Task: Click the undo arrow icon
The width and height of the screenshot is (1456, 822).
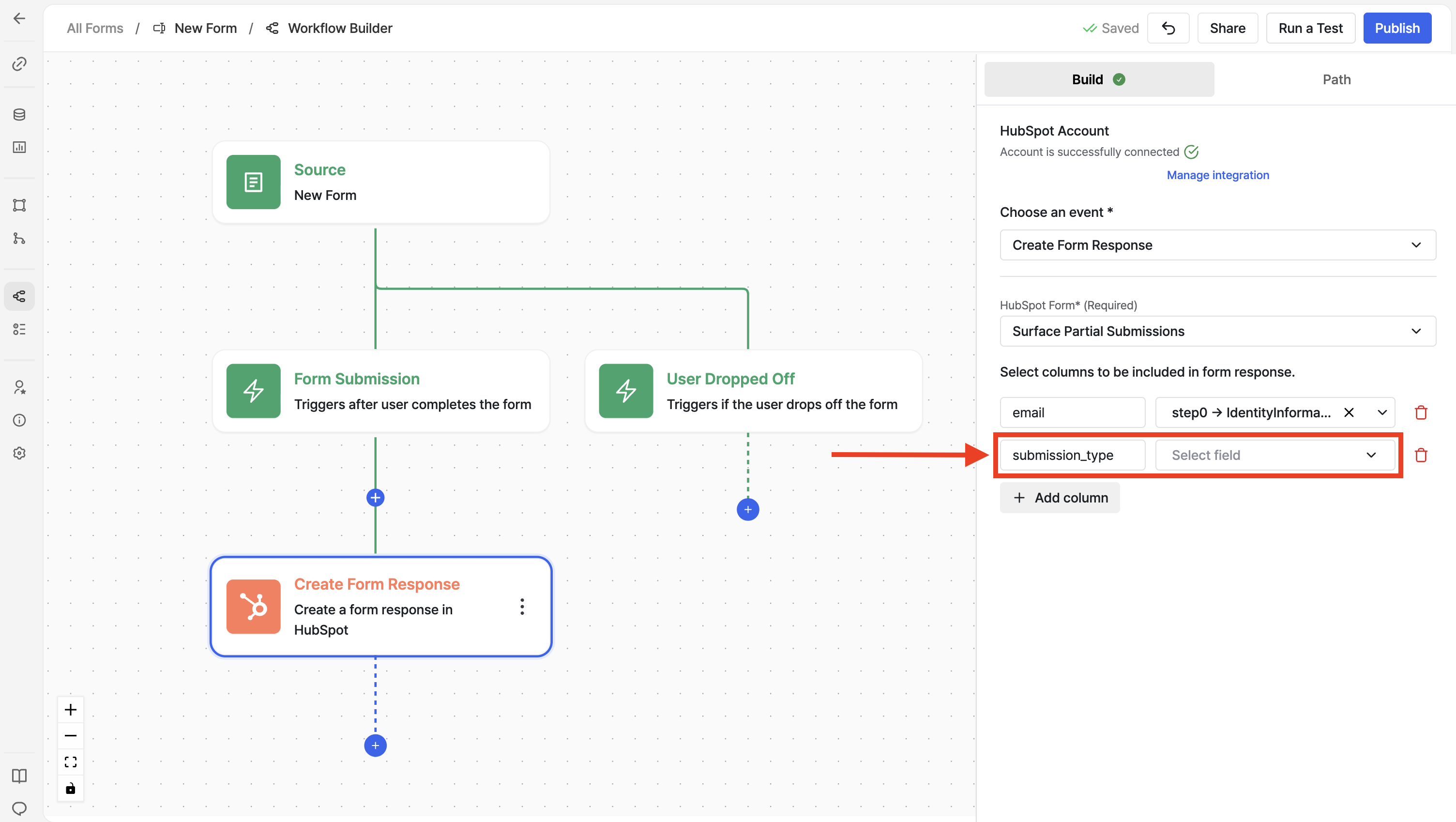Action: pos(1168,28)
